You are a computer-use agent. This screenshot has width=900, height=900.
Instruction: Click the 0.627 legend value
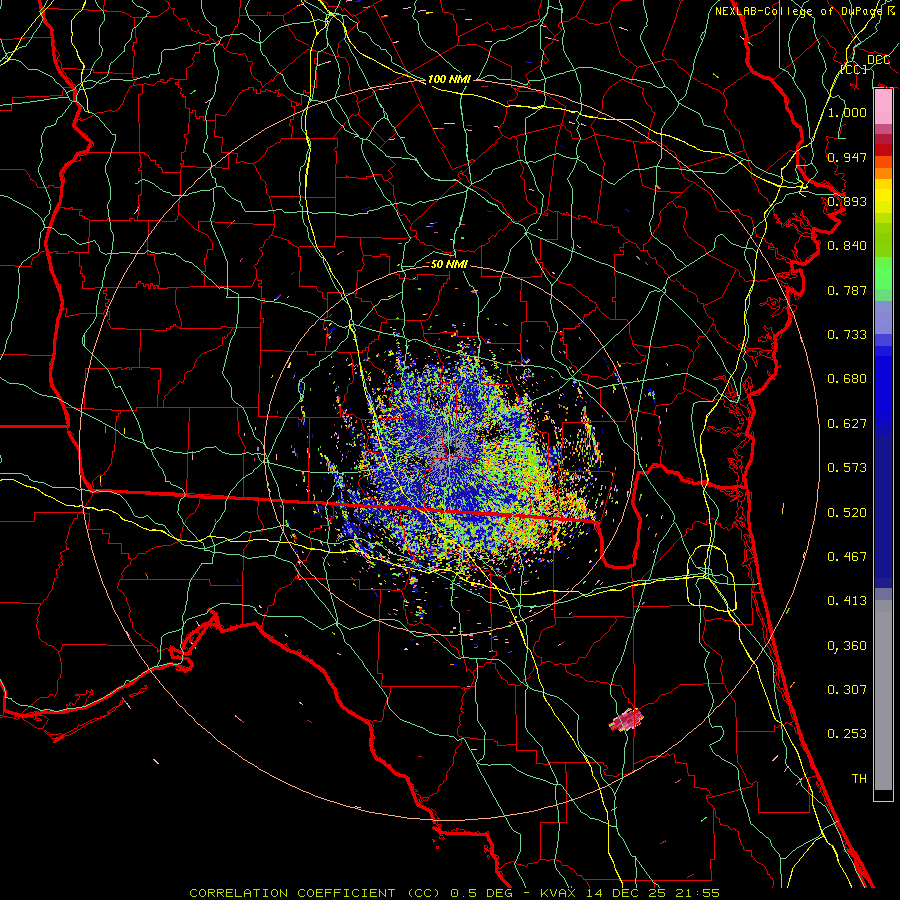[x=847, y=423]
